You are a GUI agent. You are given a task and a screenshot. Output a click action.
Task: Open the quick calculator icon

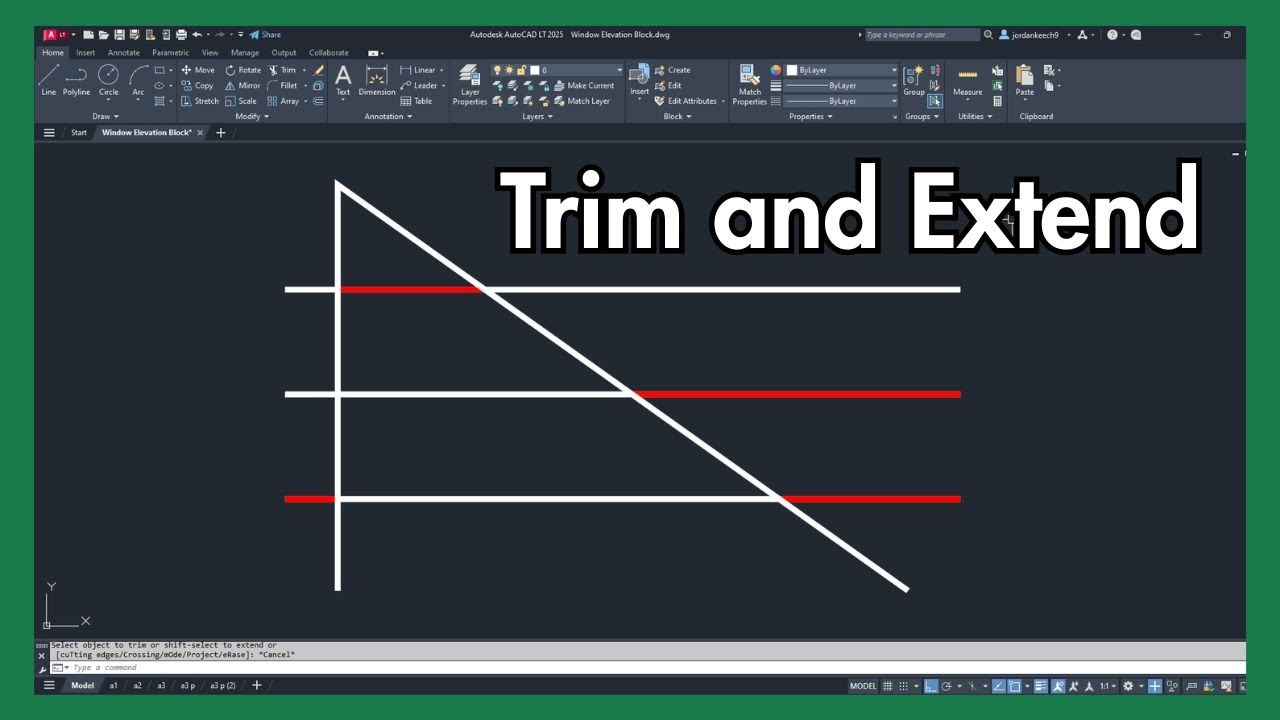[x=997, y=101]
